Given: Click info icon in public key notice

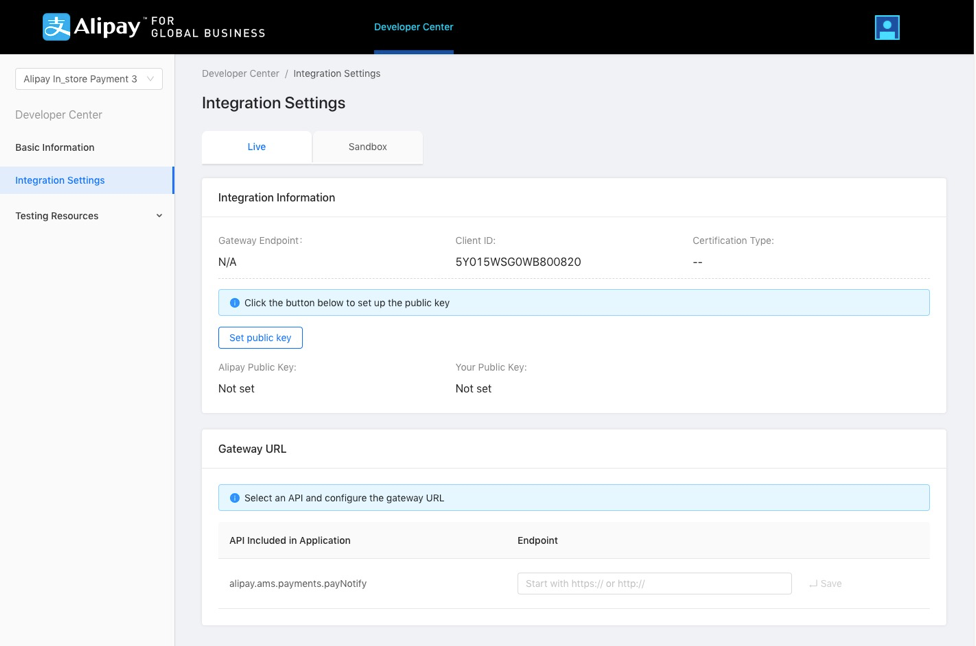Looking at the screenshot, I should pyautogui.click(x=235, y=303).
